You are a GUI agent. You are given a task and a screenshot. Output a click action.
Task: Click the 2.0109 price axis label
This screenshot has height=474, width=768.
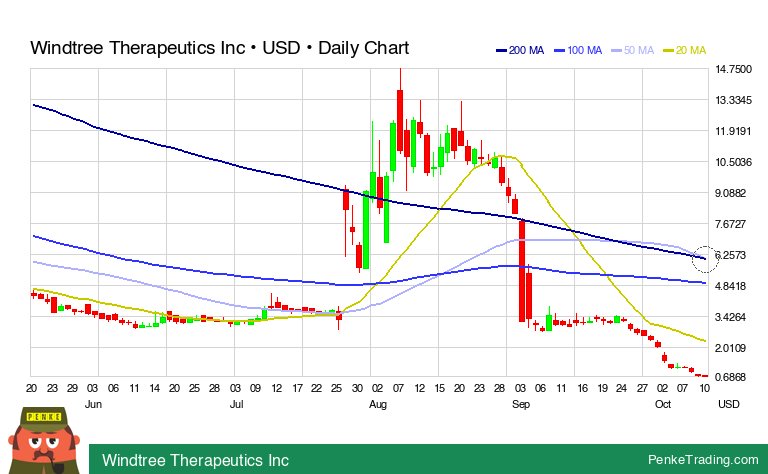[731, 348]
